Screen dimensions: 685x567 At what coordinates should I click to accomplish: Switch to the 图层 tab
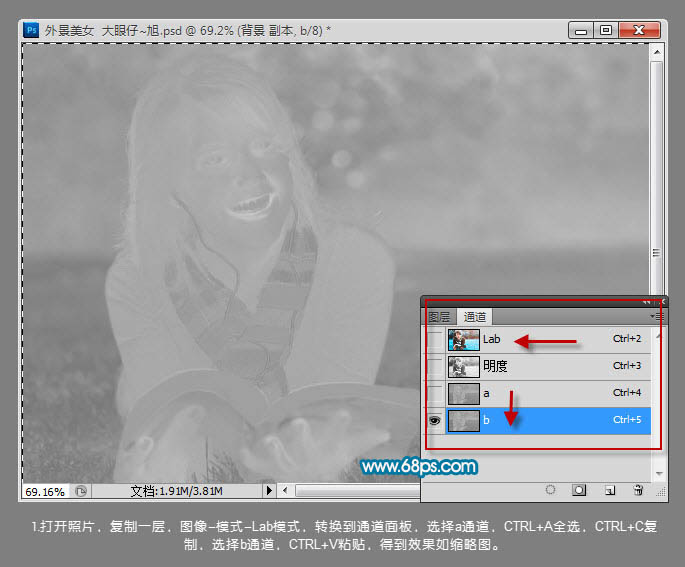pos(439,317)
